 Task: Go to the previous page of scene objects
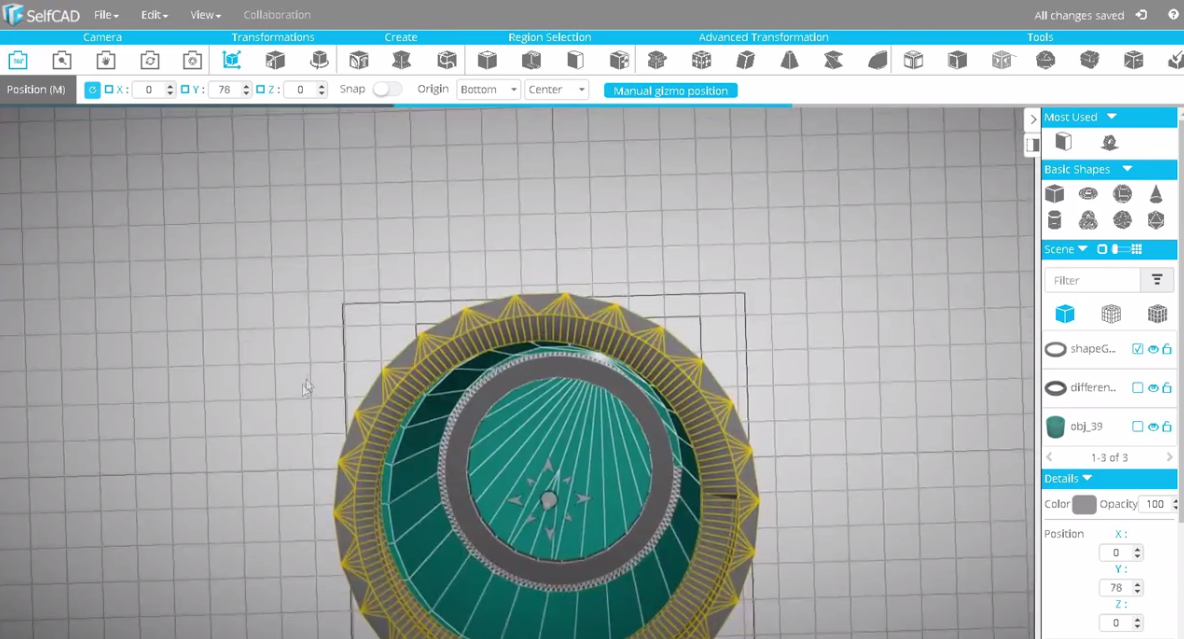click(x=1049, y=457)
